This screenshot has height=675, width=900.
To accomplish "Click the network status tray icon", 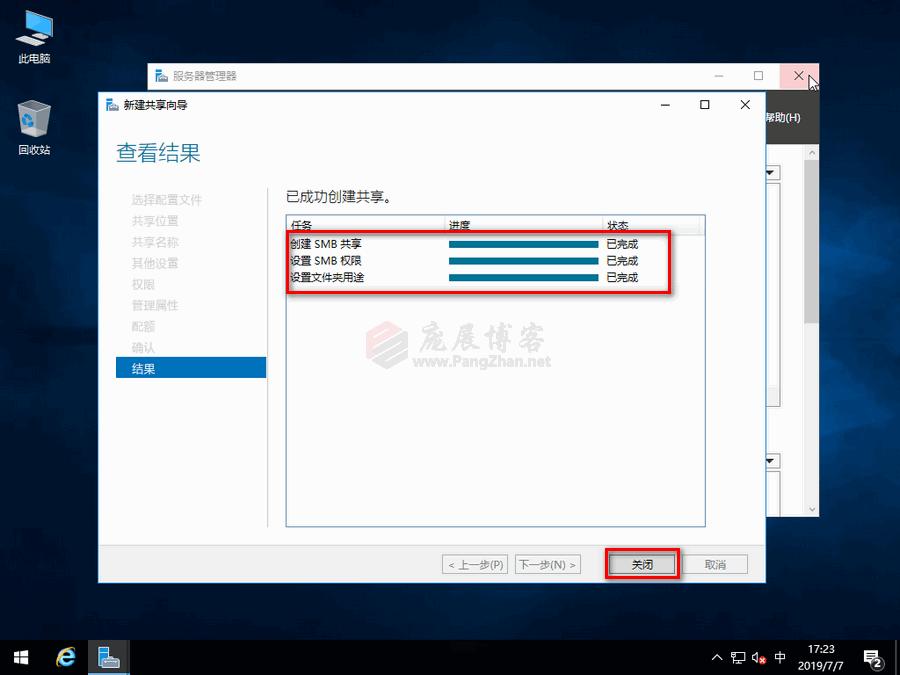I will coord(738,658).
